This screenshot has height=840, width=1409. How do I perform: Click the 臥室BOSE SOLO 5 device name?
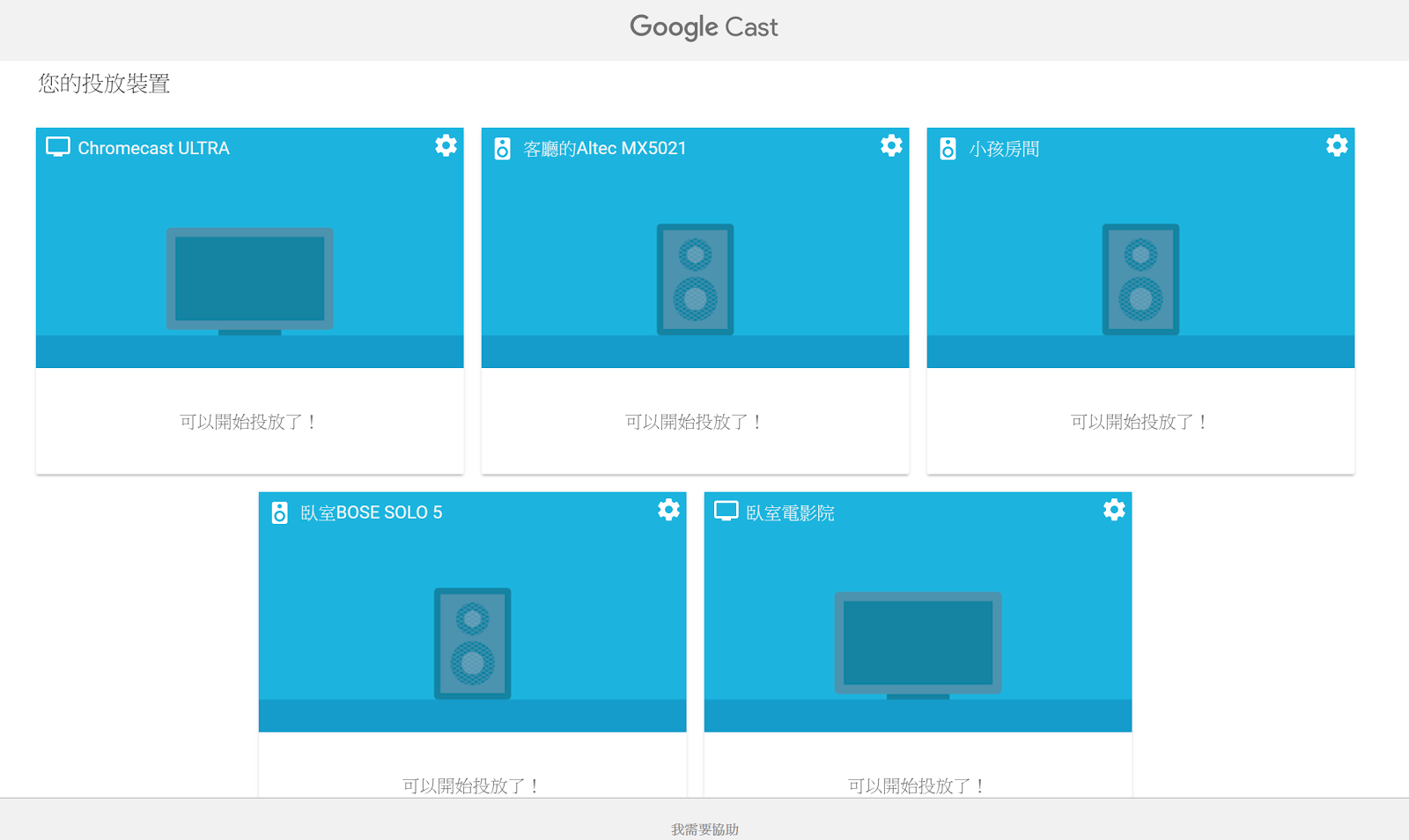[x=372, y=512]
